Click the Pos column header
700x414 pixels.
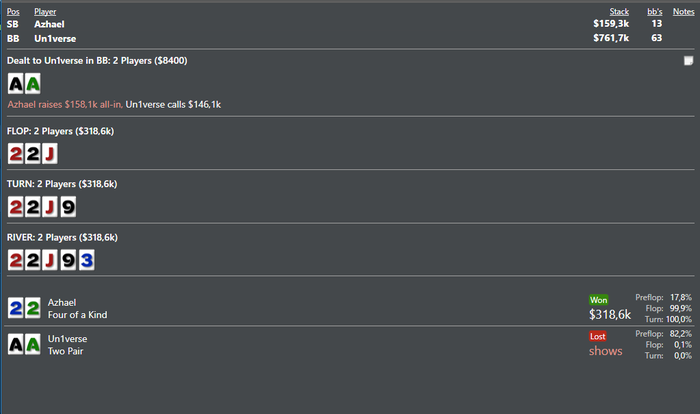[x=13, y=11]
